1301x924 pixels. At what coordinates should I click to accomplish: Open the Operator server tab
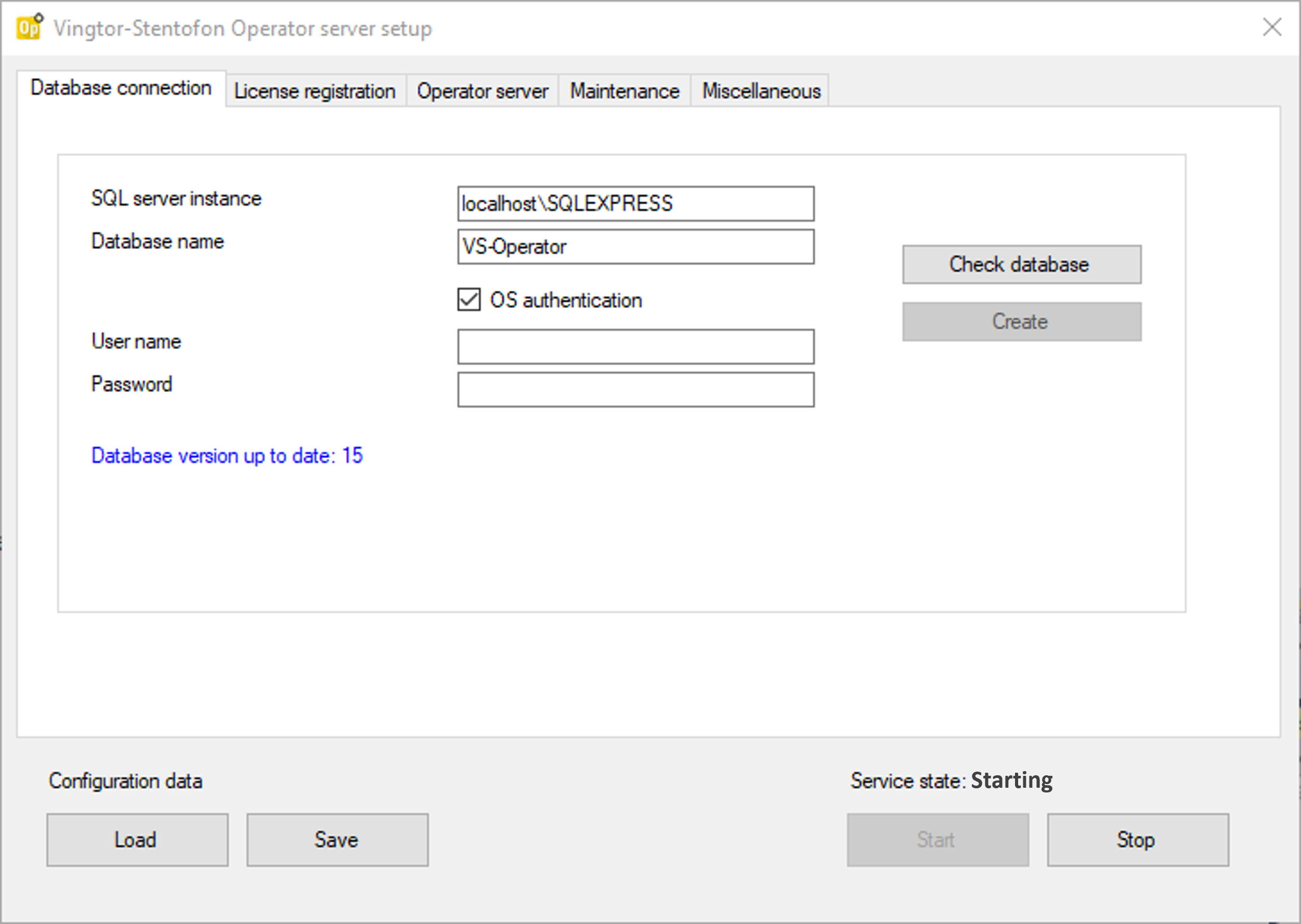tap(482, 91)
